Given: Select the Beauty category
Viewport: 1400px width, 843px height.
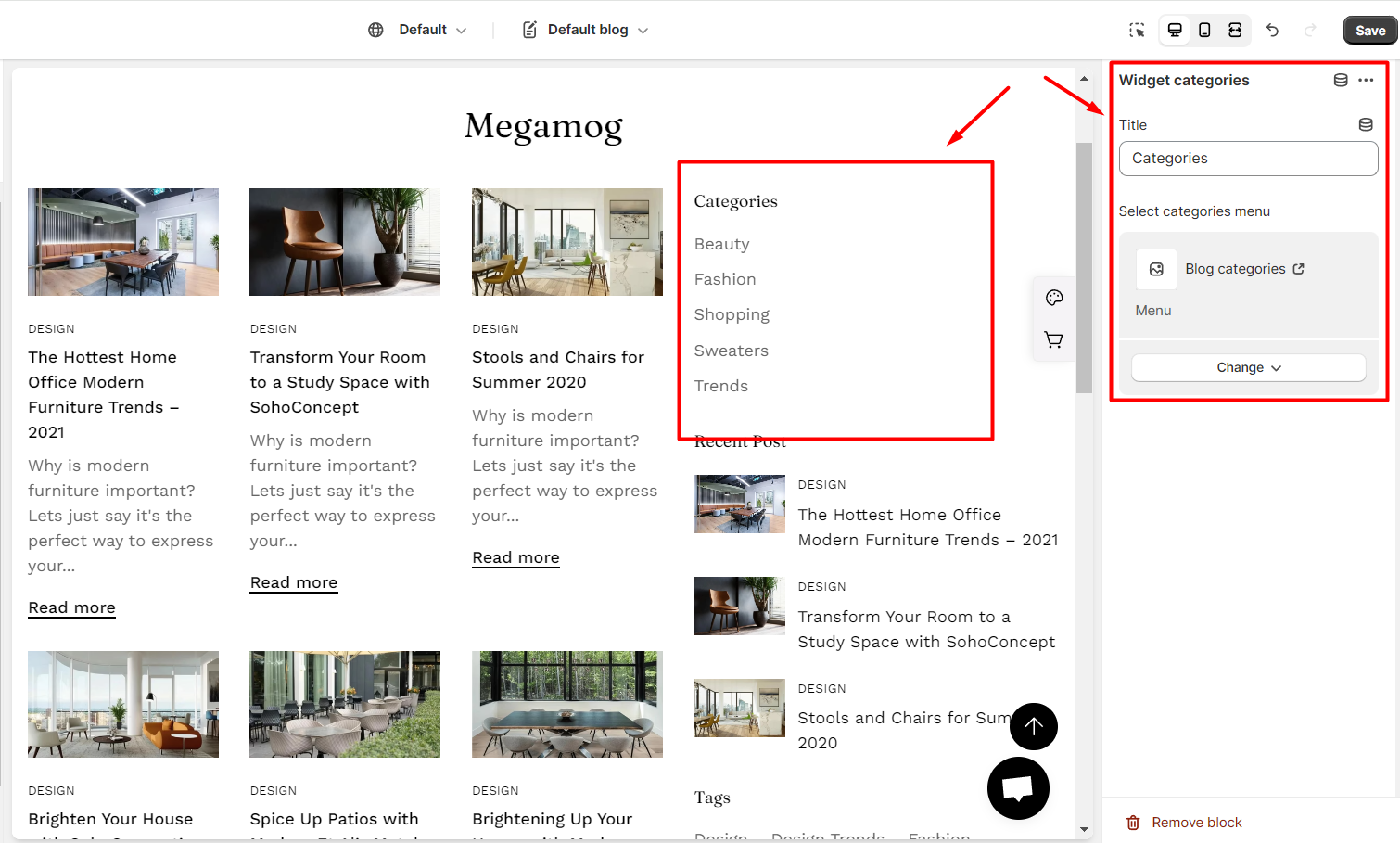Looking at the screenshot, I should [x=721, y=244].
